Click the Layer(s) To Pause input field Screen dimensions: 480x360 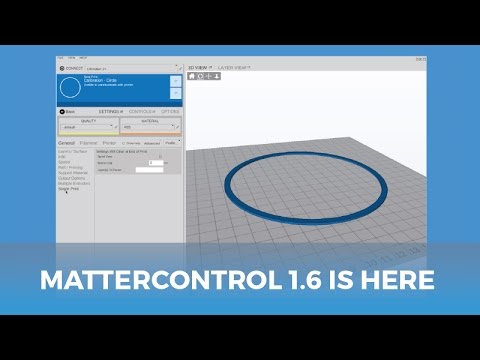click(x=149, y=170)
